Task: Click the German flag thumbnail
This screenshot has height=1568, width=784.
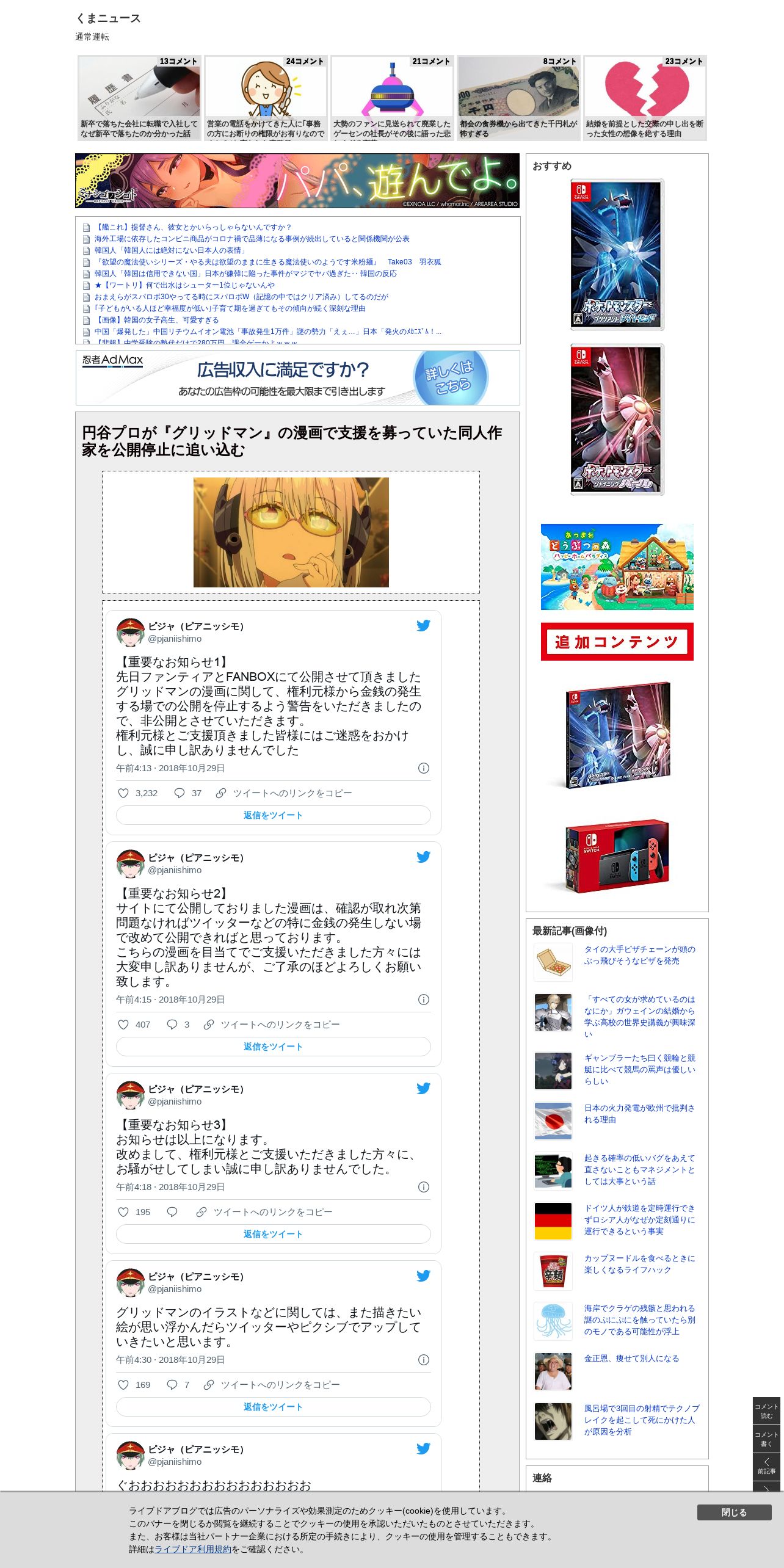Action: pos(553,1221)
